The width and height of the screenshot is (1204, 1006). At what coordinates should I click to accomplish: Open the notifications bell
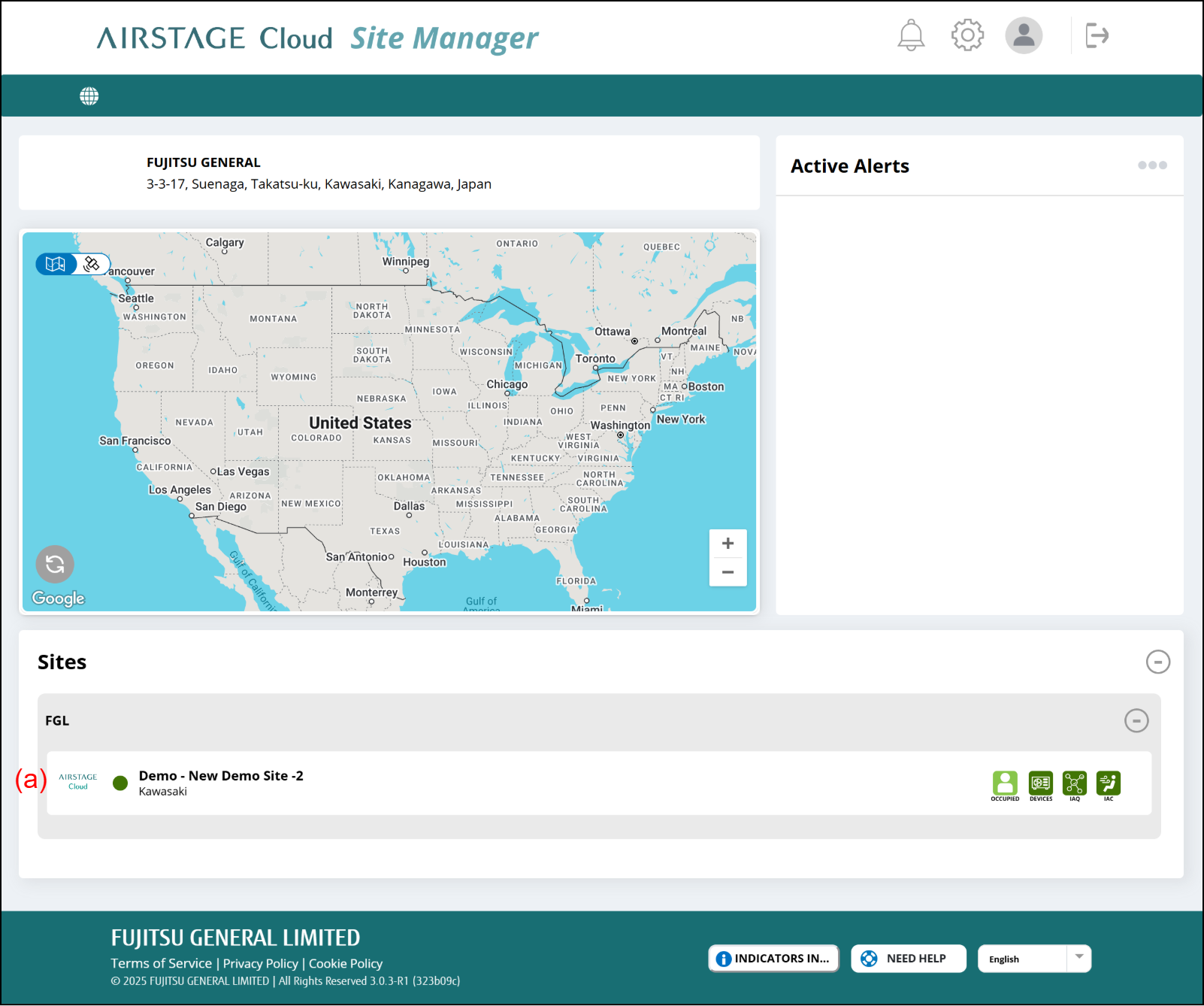click(x=911, y=35)
